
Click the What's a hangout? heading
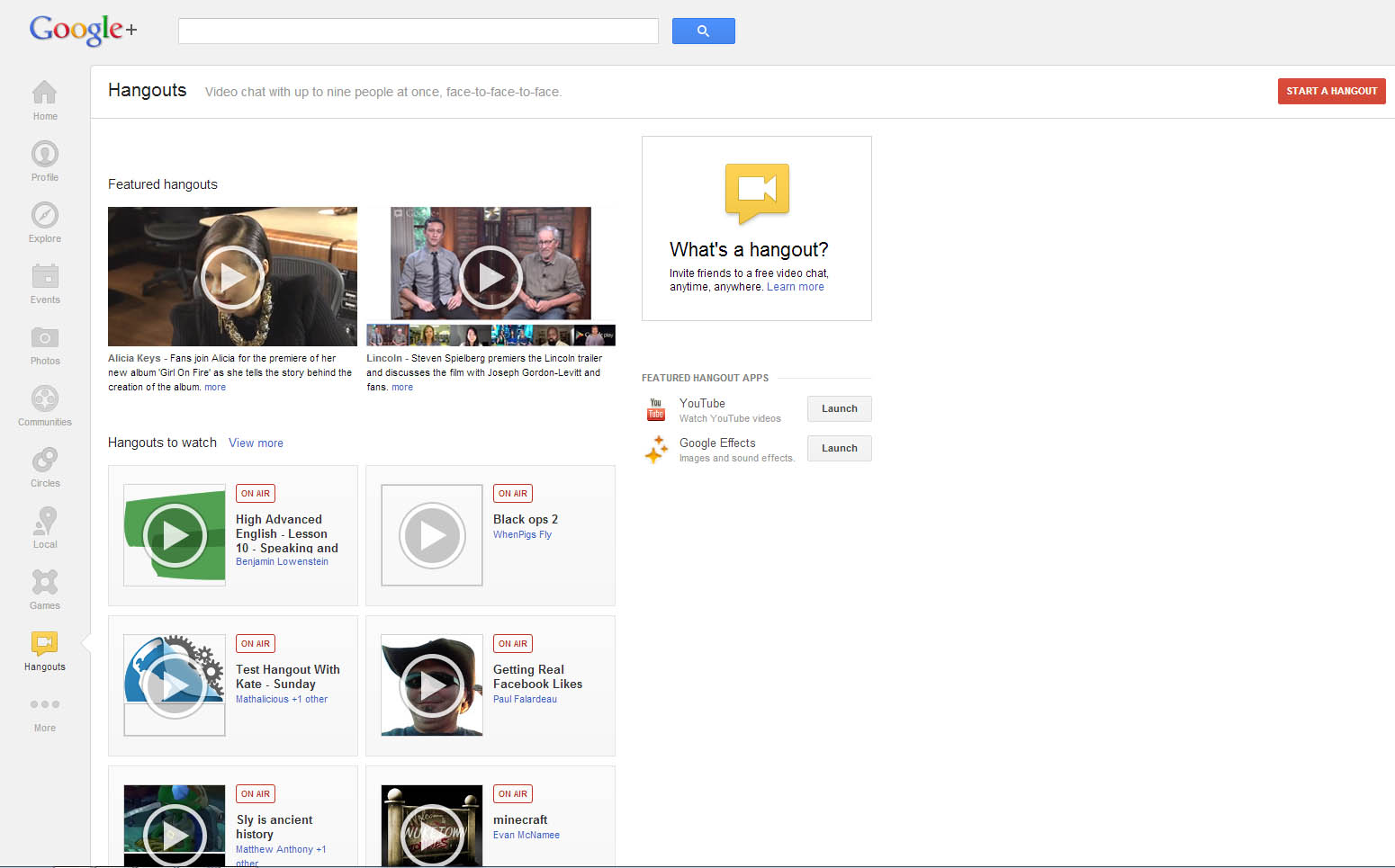click(749, 250)
